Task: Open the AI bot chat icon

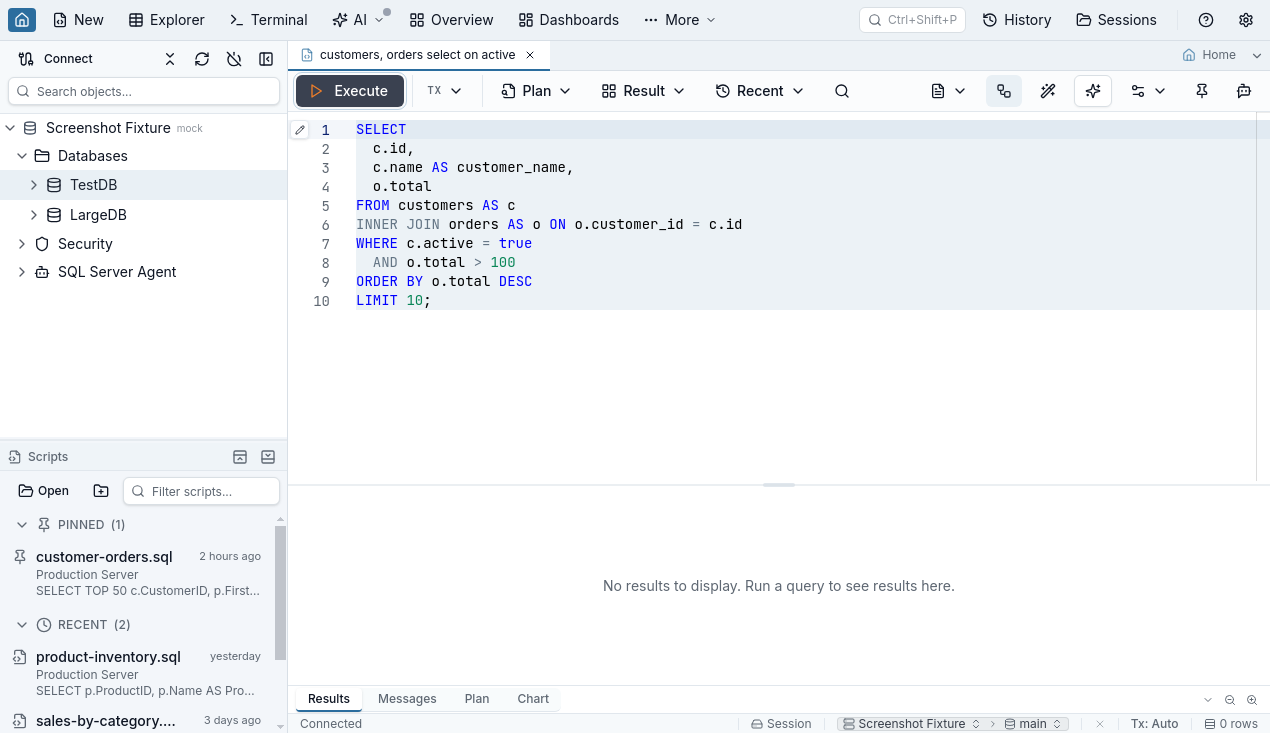Action: click(1244, 91)
